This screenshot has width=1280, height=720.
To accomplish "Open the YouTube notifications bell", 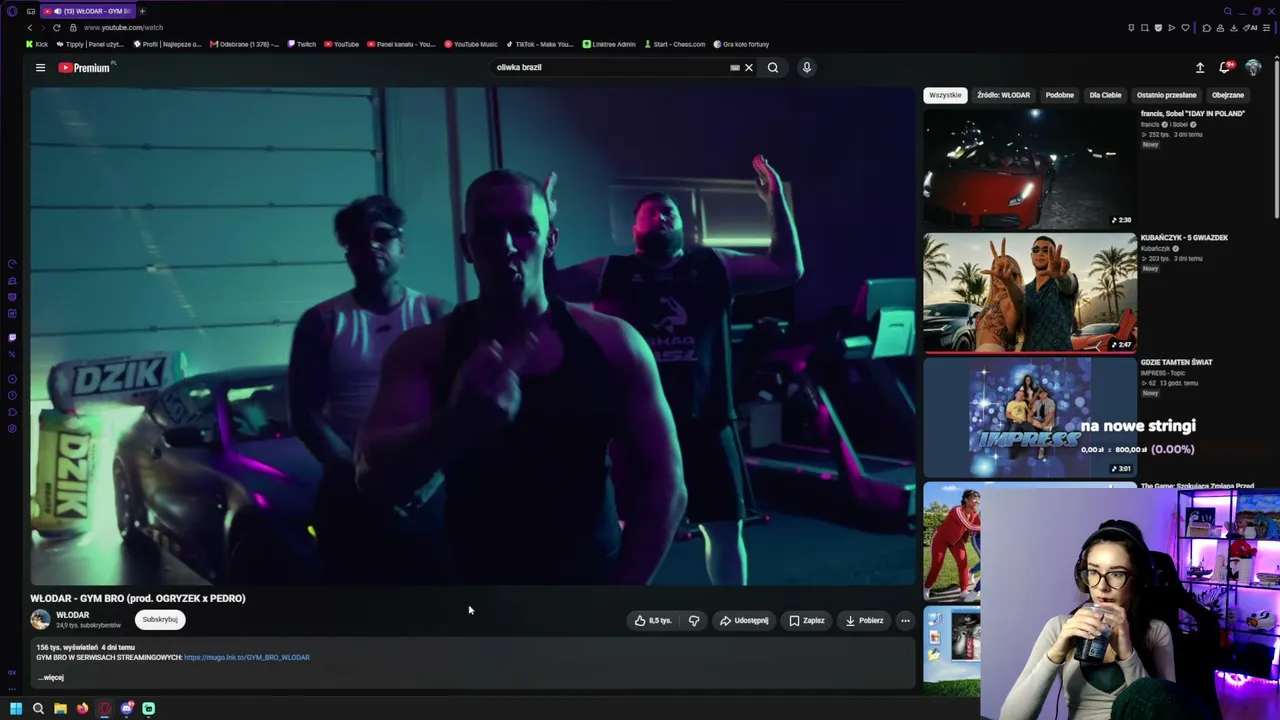I will (1225, 68).
